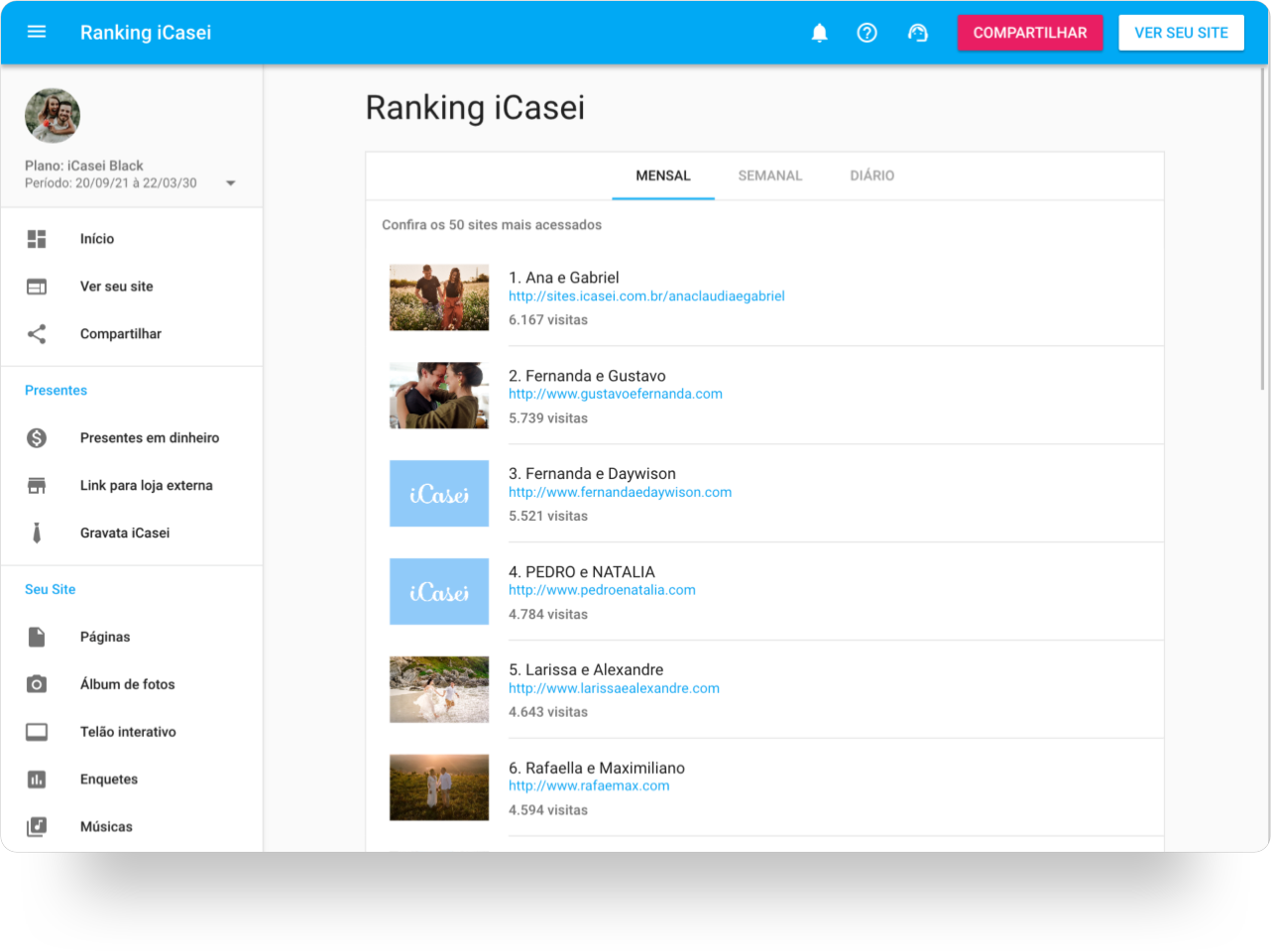Open the notifications bell icon

click(x=820, y=33)
